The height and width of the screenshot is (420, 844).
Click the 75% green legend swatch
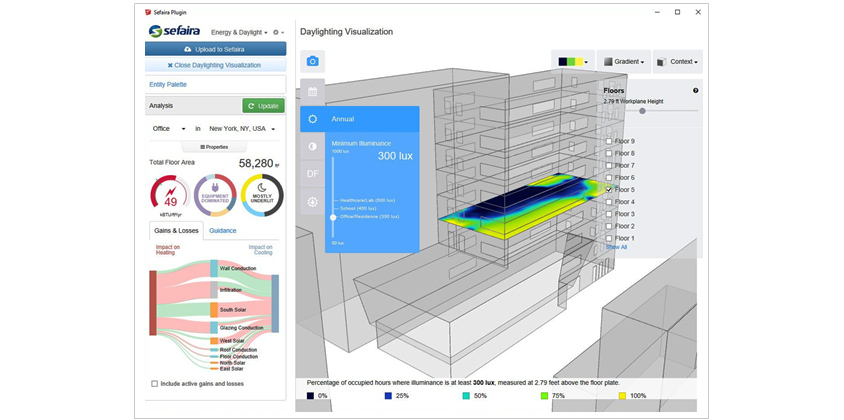(544, 396)
